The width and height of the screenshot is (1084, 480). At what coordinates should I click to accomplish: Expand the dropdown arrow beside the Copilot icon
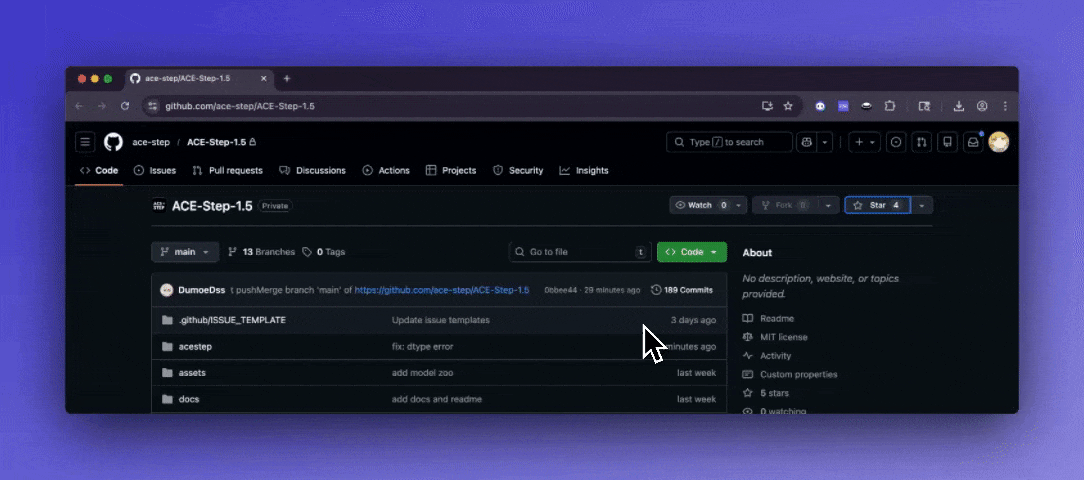click(825, 142)
